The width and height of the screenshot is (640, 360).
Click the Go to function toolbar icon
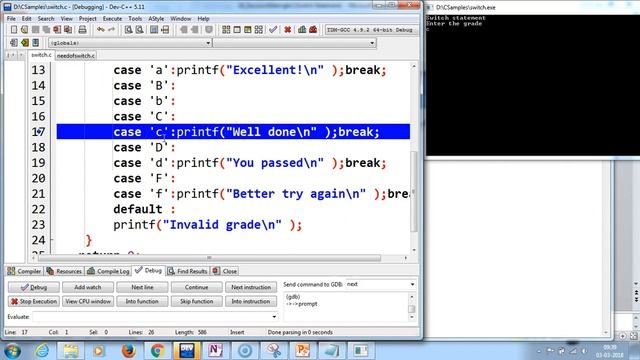click(154, 30)
